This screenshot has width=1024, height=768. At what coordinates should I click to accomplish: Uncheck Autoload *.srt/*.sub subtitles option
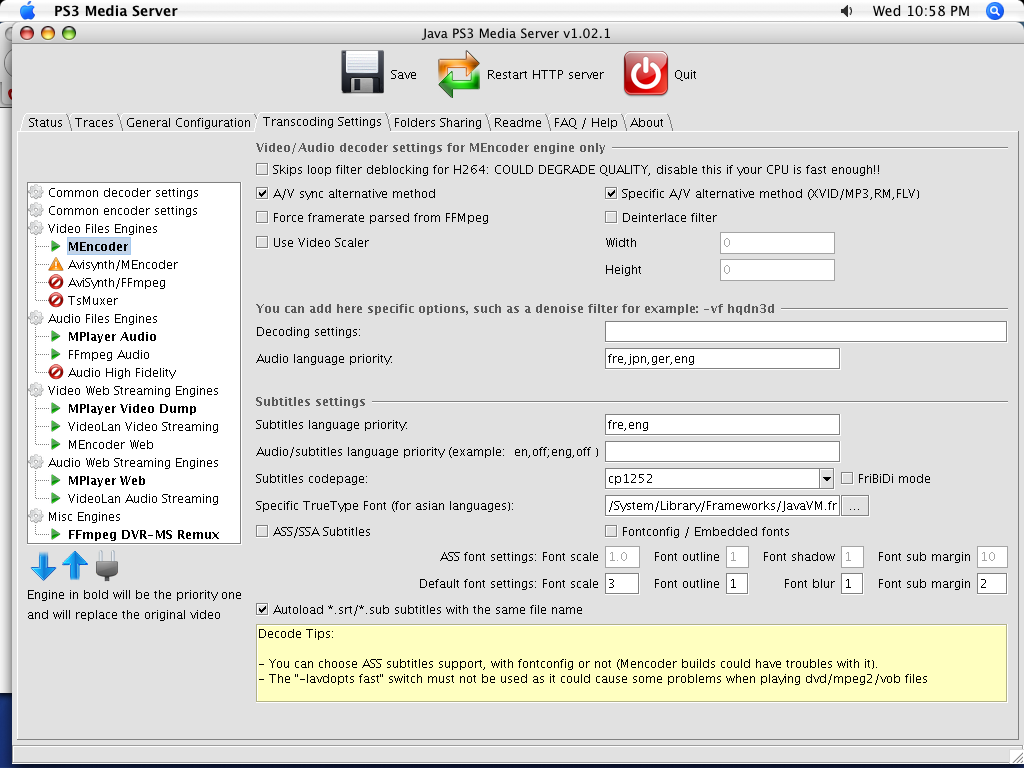[x=262, y=609]
